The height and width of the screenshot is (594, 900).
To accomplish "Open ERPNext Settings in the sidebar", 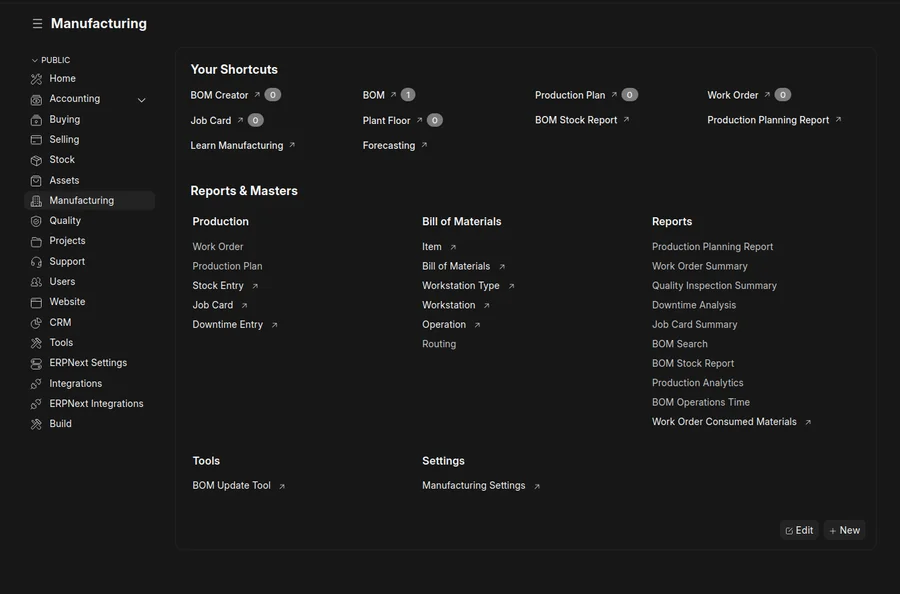I will (90, 363).
